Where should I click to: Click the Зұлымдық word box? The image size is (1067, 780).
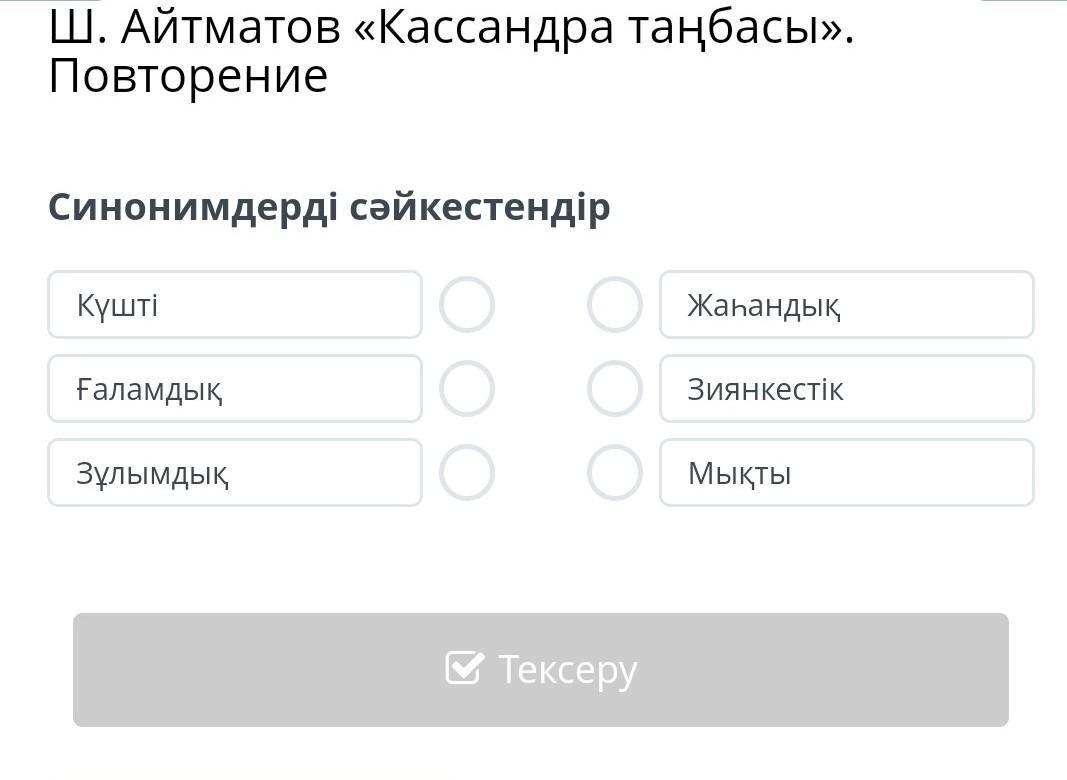[235, 473]
